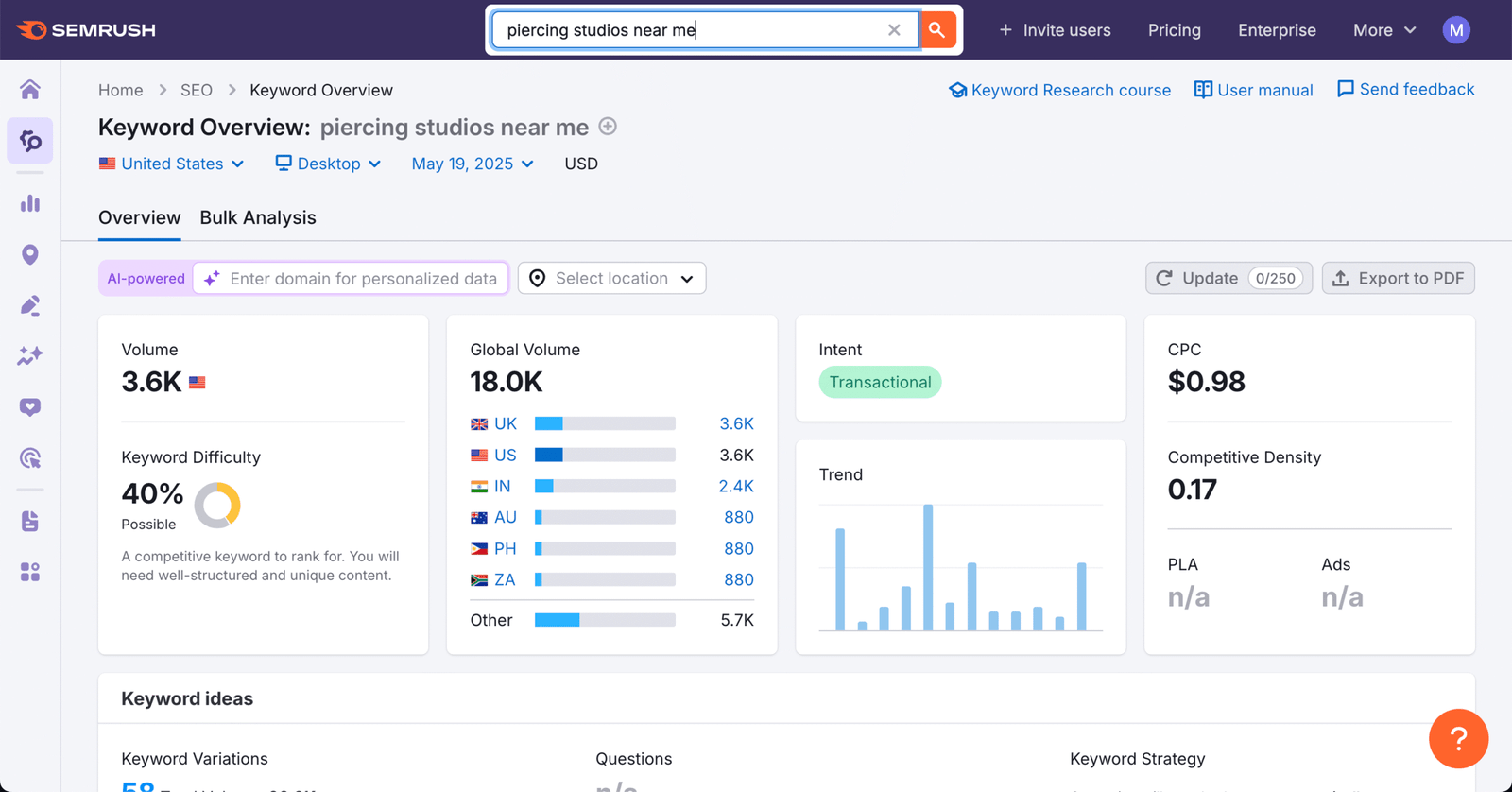Click the domain input for personalized data
The height and width of the screenshot is (792, 1512).
click(352, 279)
